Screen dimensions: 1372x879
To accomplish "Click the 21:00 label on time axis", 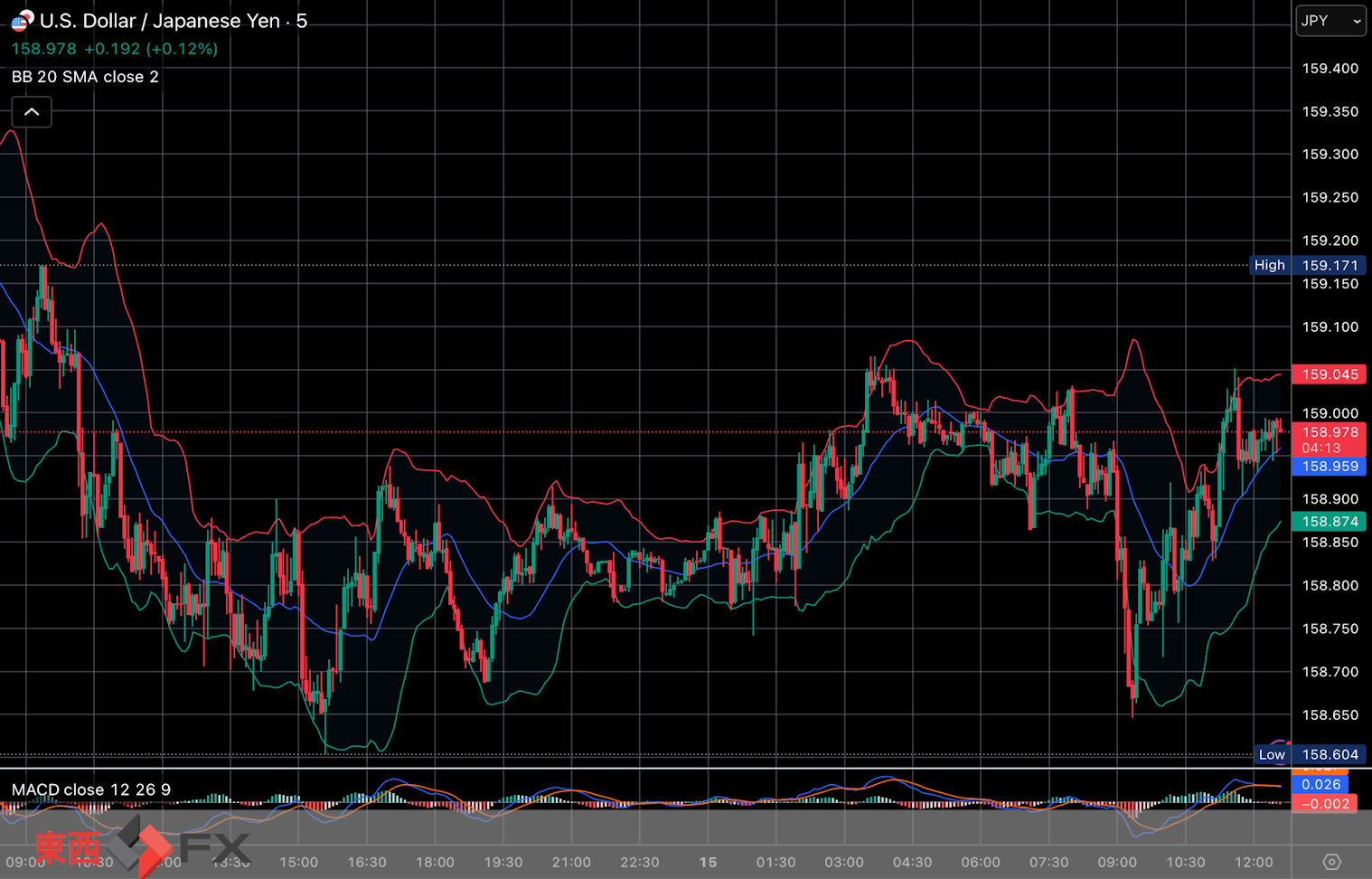I will [571, 863].
